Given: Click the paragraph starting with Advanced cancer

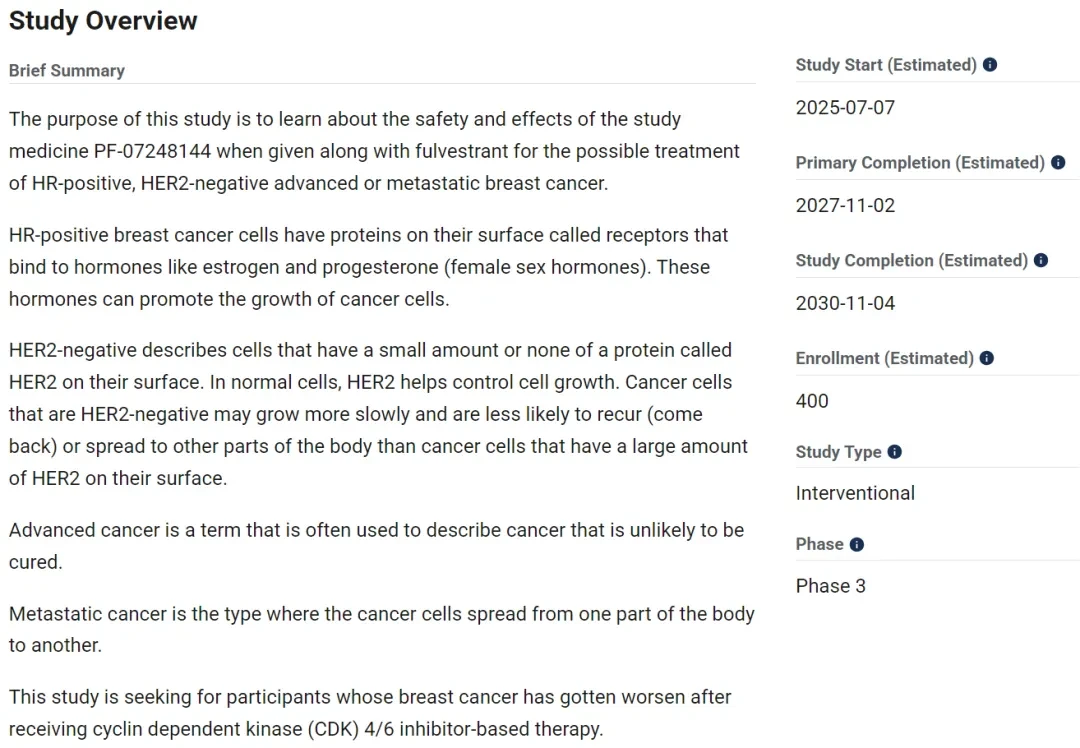Looking at the screenshot, I should 377,546.
